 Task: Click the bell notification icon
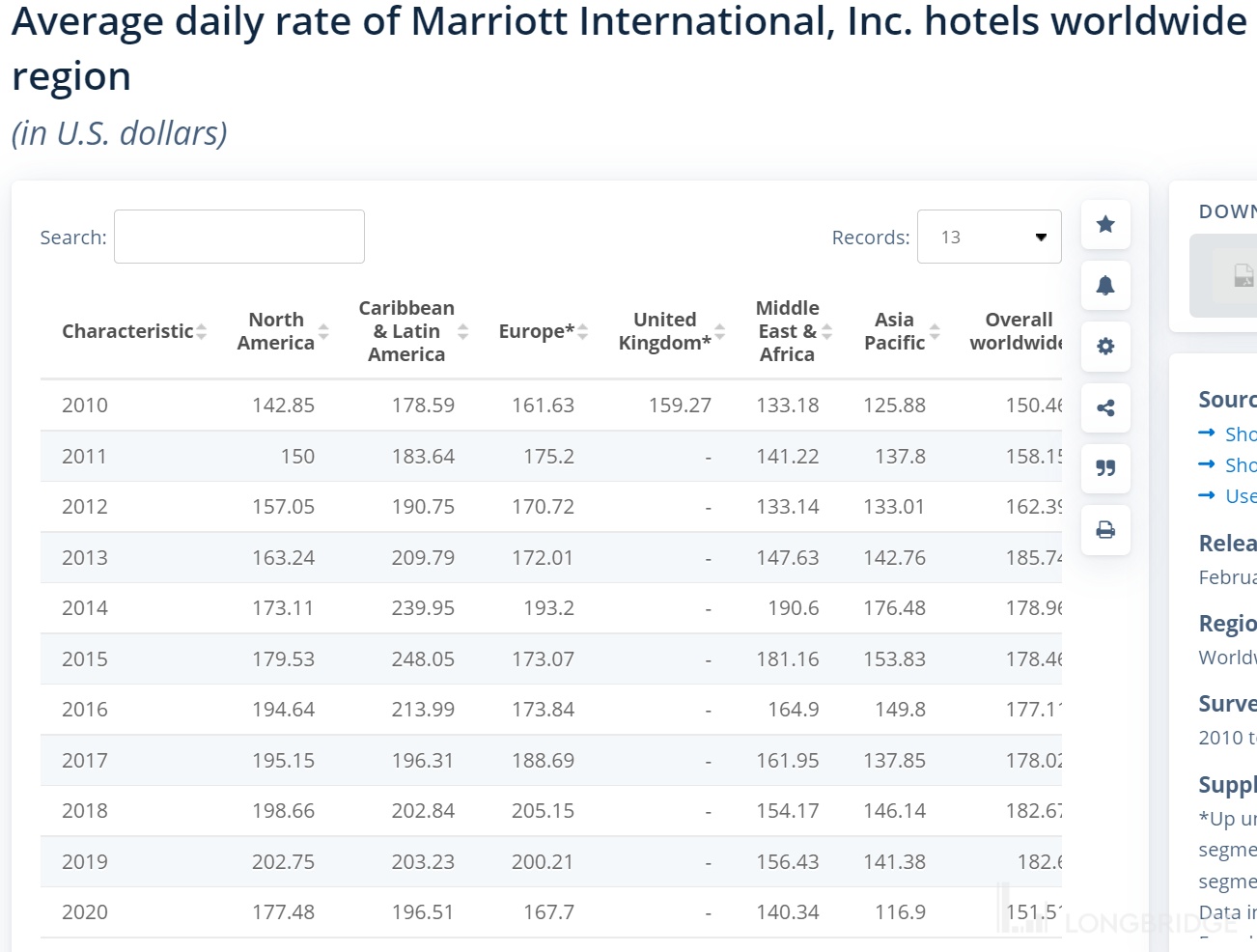click(1105, 286)
